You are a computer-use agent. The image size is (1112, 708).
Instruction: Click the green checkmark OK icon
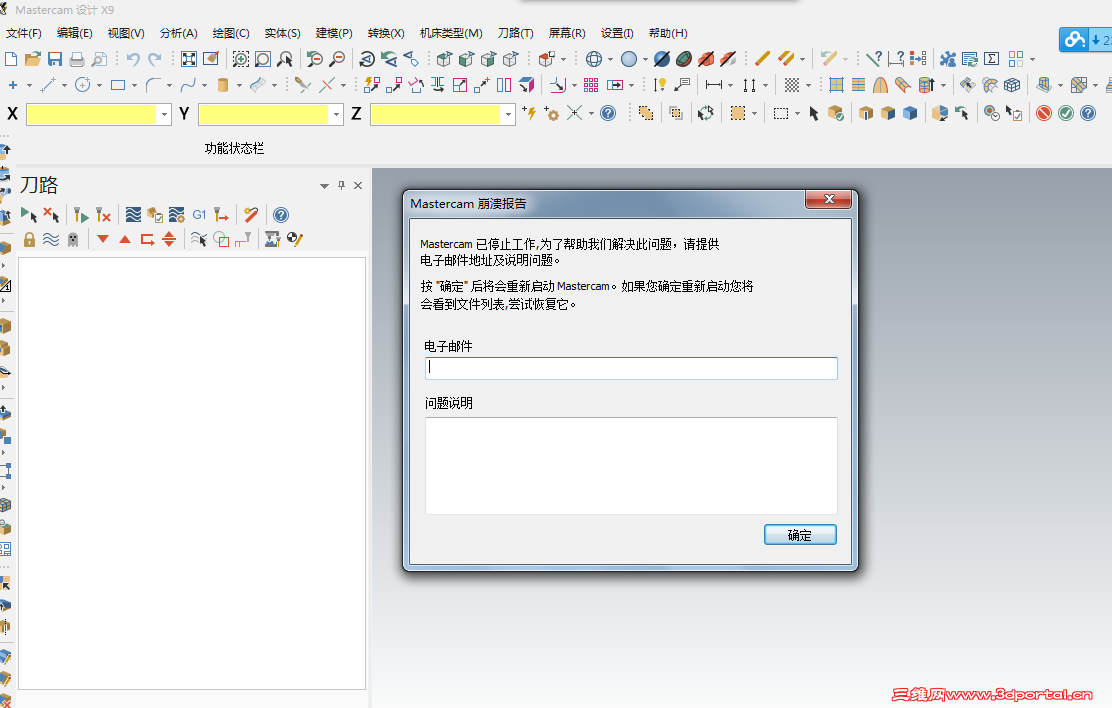coord(1066,113)
